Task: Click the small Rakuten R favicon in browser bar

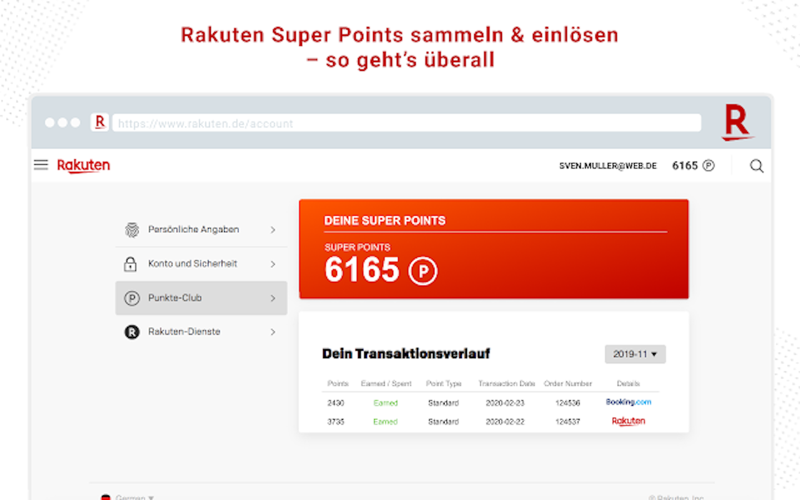Action: click(99, 122)
